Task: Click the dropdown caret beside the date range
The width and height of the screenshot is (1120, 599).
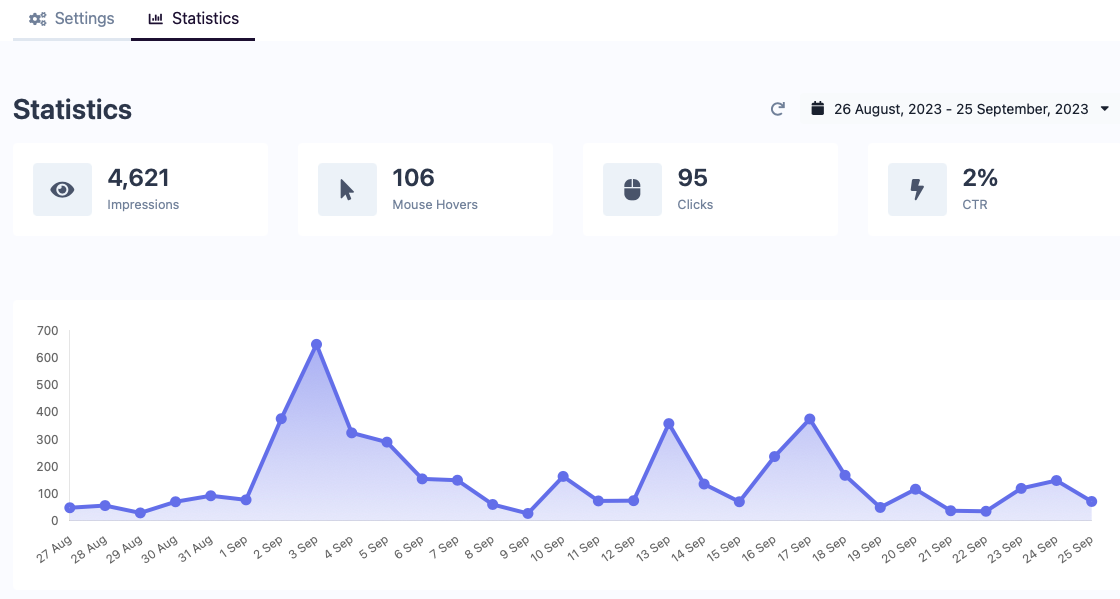Action: [x=1104, y=109]
